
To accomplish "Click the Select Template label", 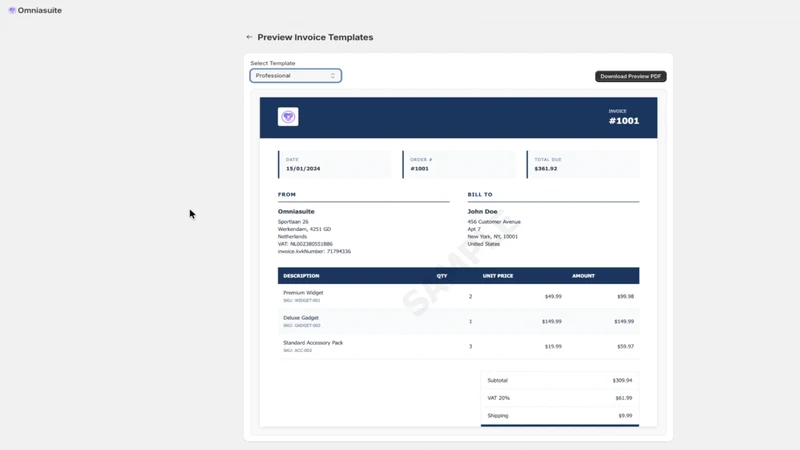I will click(273, 63).
